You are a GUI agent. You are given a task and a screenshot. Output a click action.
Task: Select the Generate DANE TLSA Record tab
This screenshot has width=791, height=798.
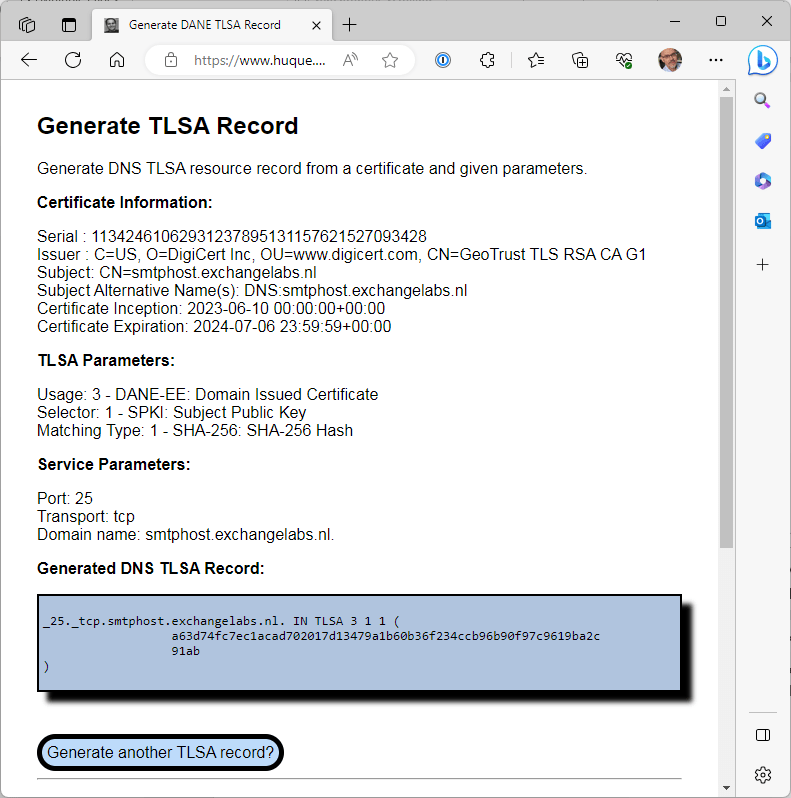[204, 24]
